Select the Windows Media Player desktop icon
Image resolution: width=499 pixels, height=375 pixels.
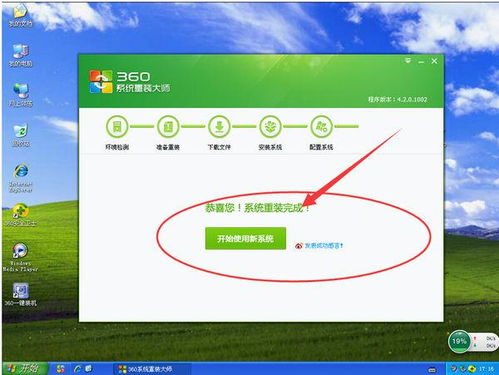click(x=20, y=257)
